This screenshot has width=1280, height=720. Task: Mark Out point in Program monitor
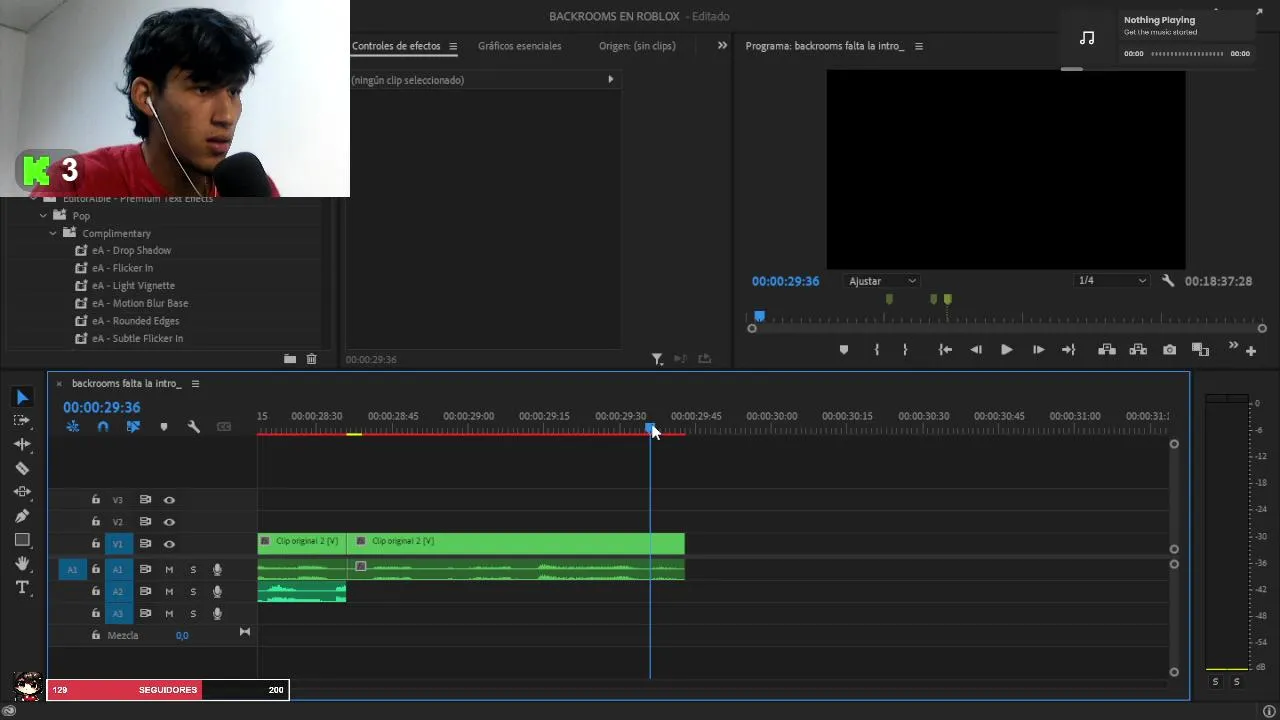pyautogui.click(x=905, y=350)
